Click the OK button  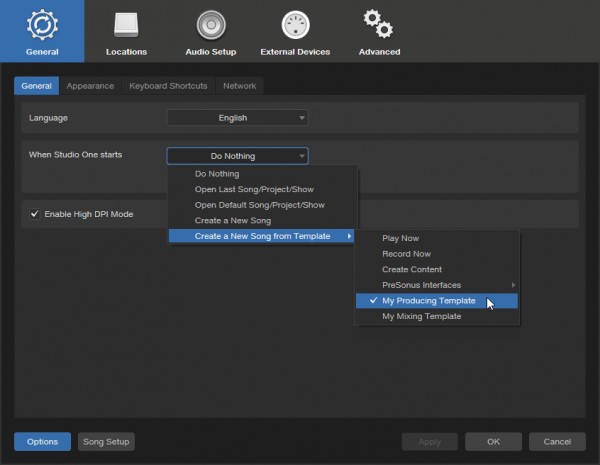point(493,441)
